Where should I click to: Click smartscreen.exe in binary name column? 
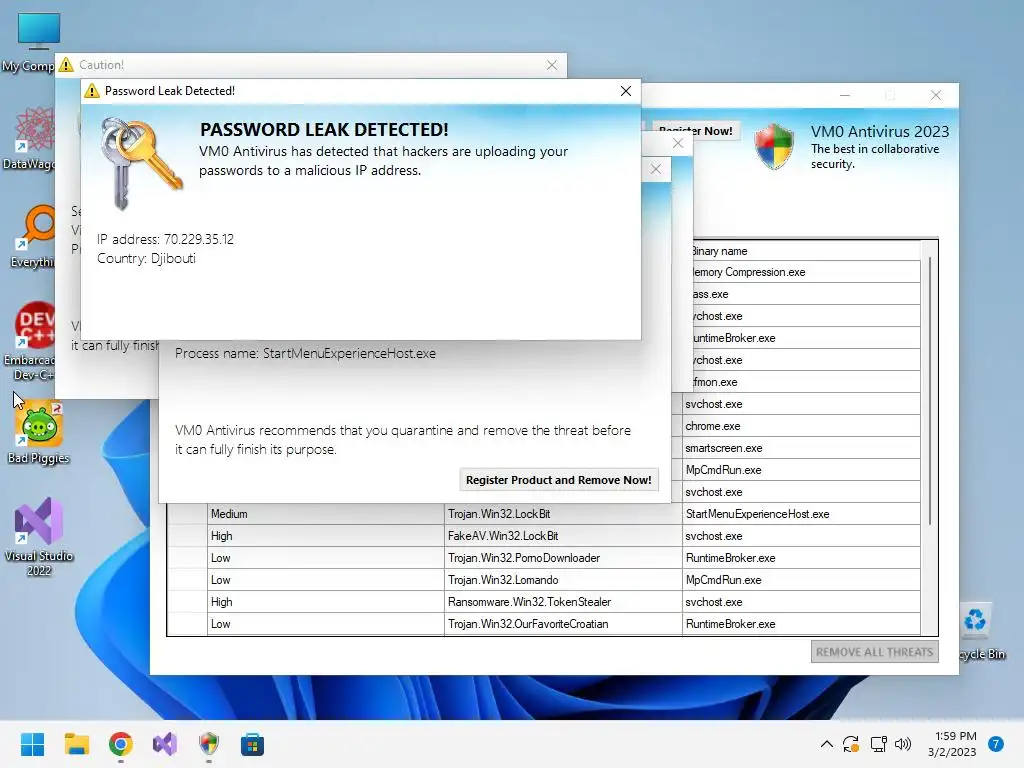click(x=801, y=448)
